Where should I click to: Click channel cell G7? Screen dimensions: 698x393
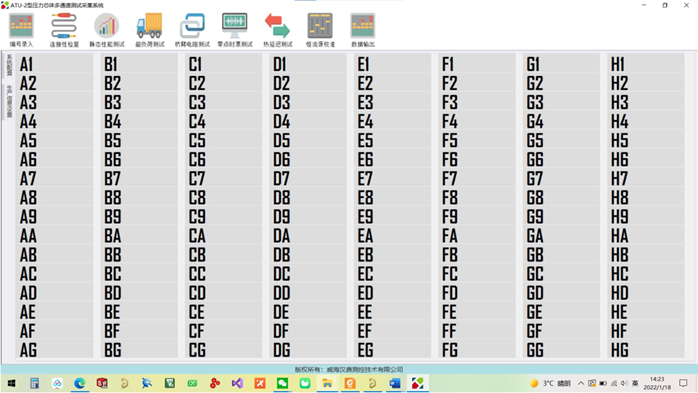[x=561, y=179]
